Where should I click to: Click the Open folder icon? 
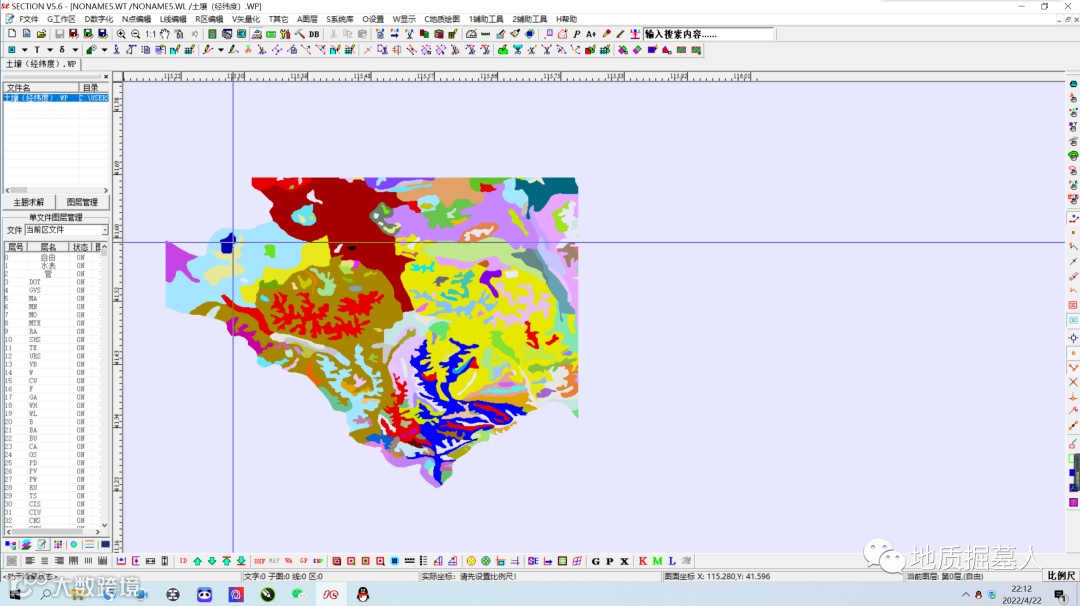42,34
